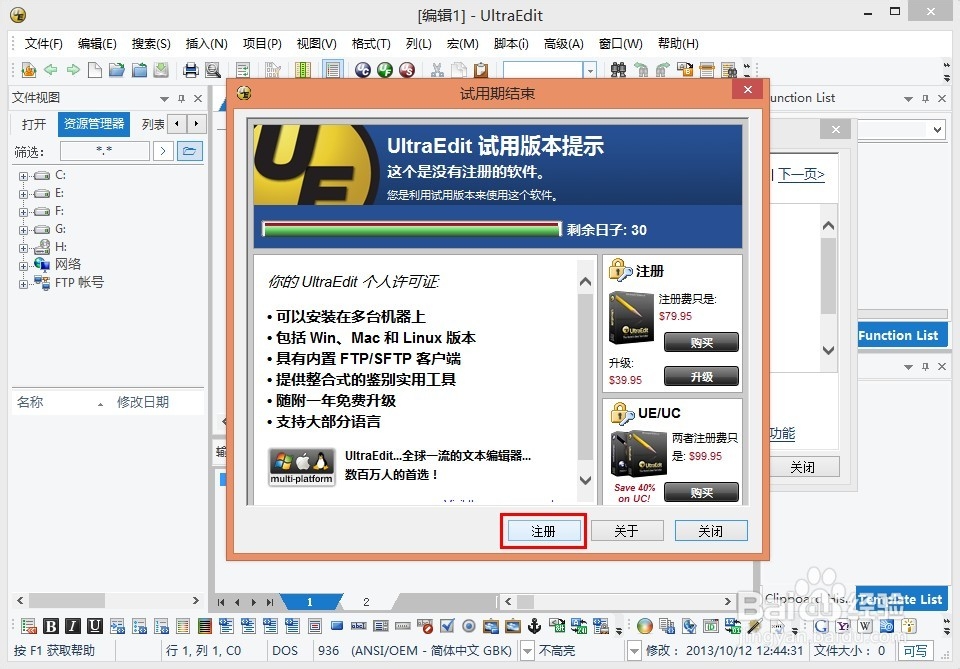Select the Print tool in the top toolbar
Screen dimensions: 960x669
[193, 70]
